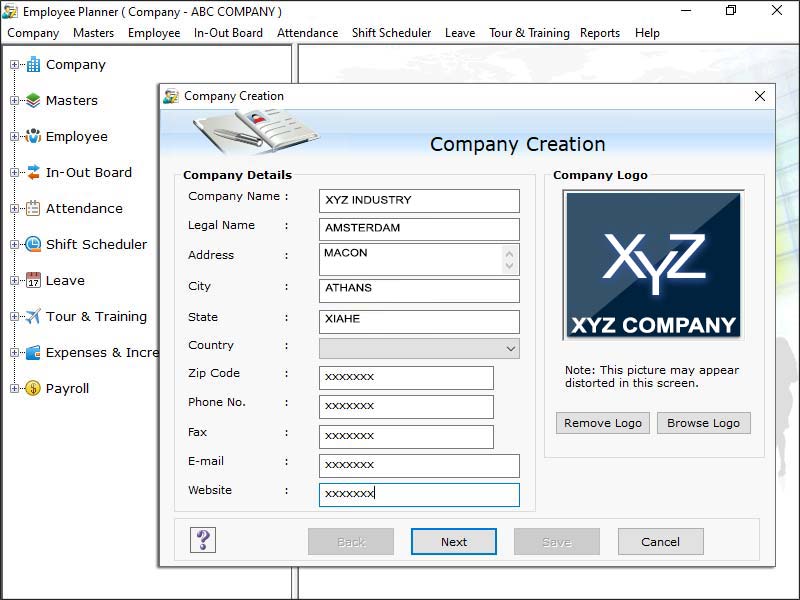Open the Country dropdown list
Image resolution: width=800 pixels, height=600 pixels.
click(x=507, y=348)
